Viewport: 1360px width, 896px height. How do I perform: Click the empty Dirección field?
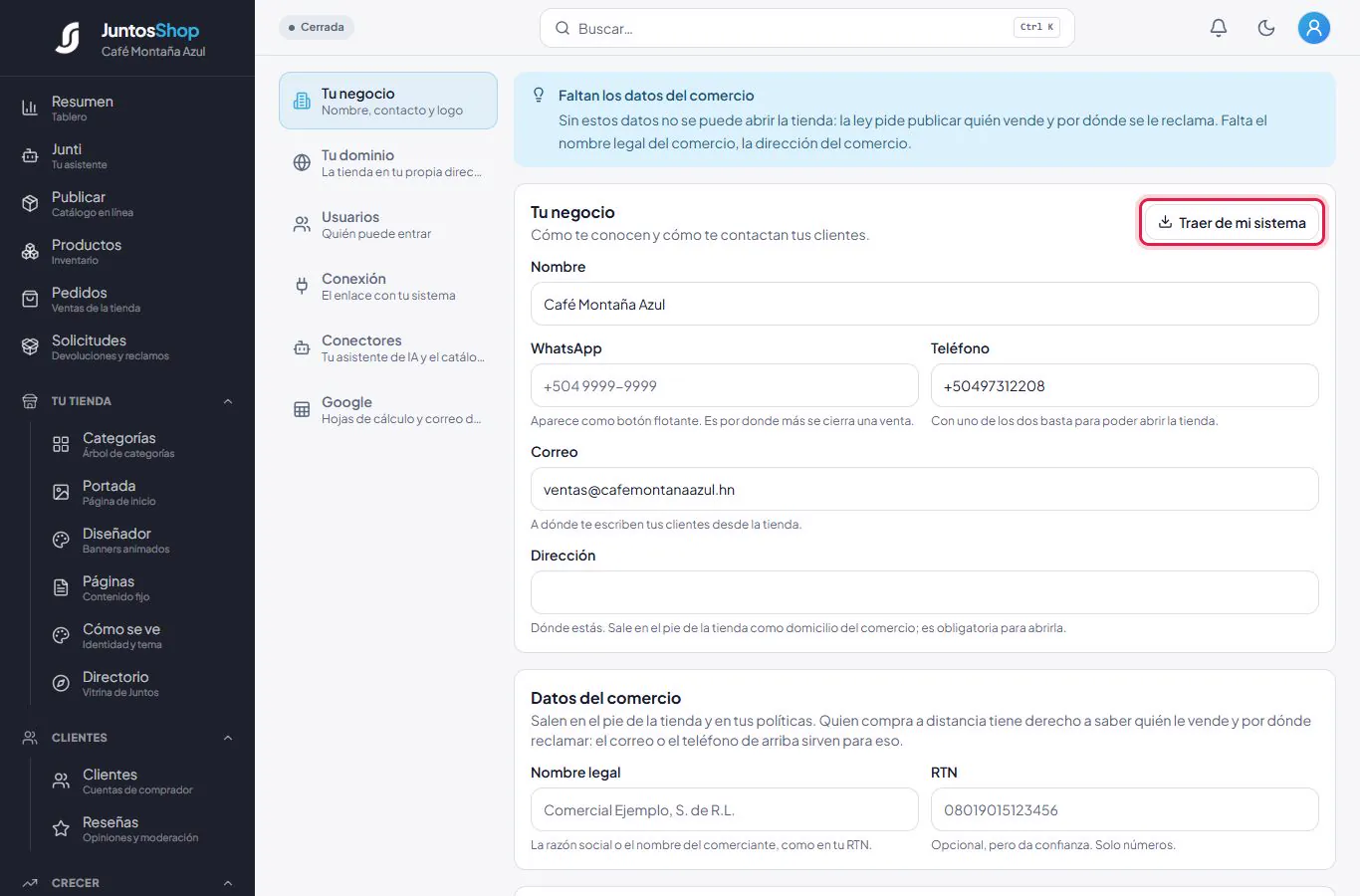[x=925, y=592]
